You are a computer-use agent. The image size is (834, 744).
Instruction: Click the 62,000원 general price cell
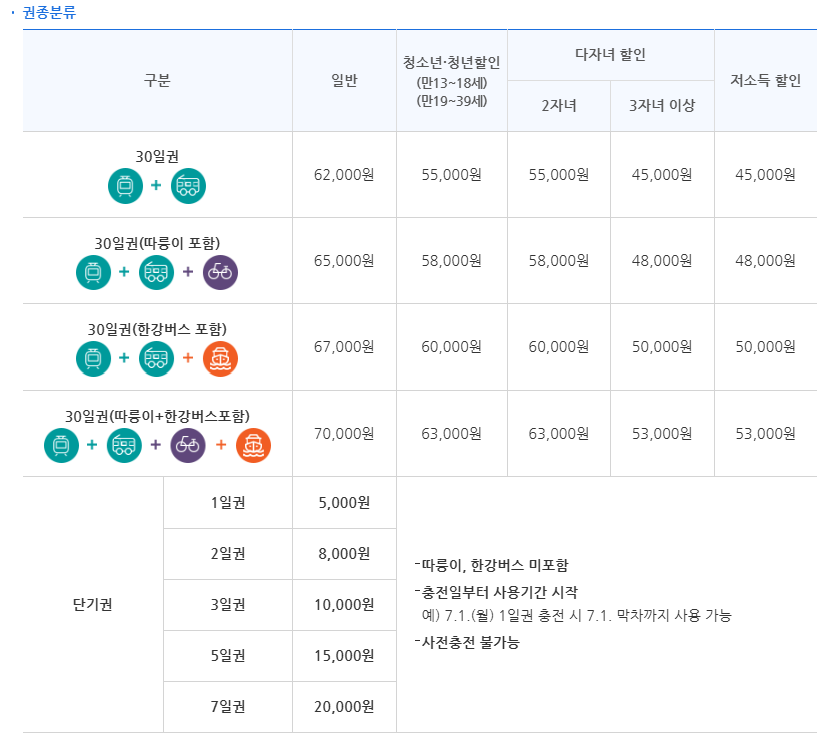(x=344, y=174)
